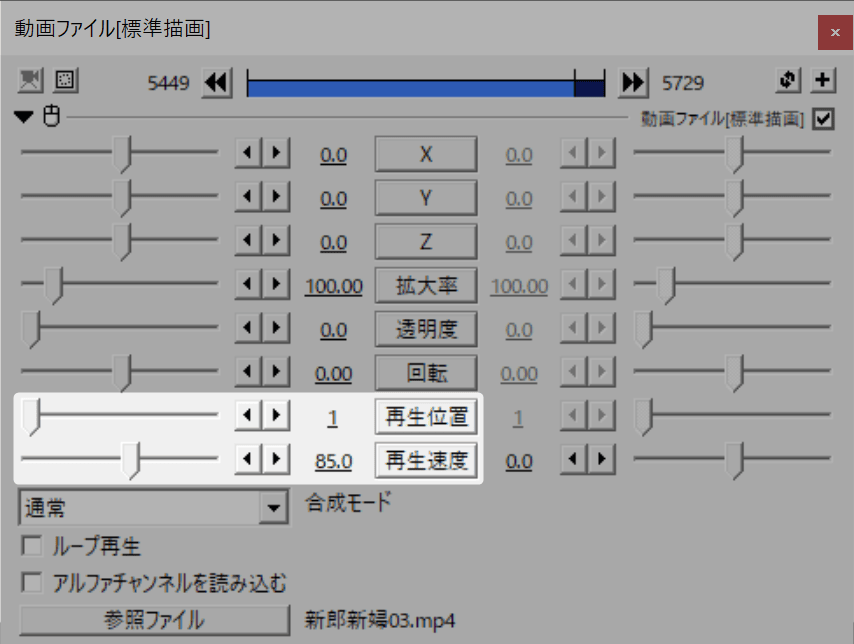
Task: Click the refresh icon beside the plus button
Action: pyautogui.click(x=790, y=81)
